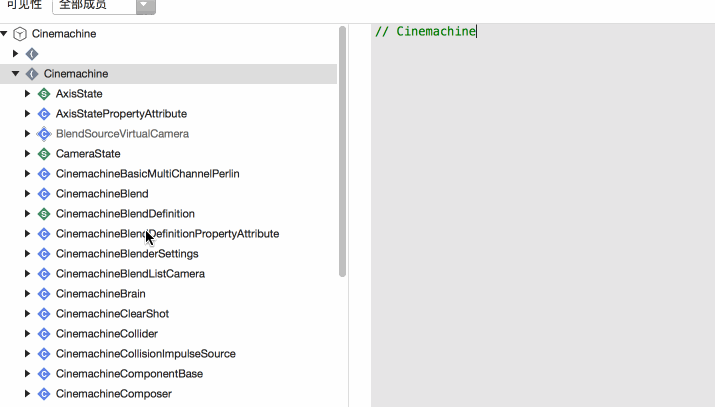Expand the unnamed namespace node
Viewport: 715px width, 407px height.
tap(16, 54)
